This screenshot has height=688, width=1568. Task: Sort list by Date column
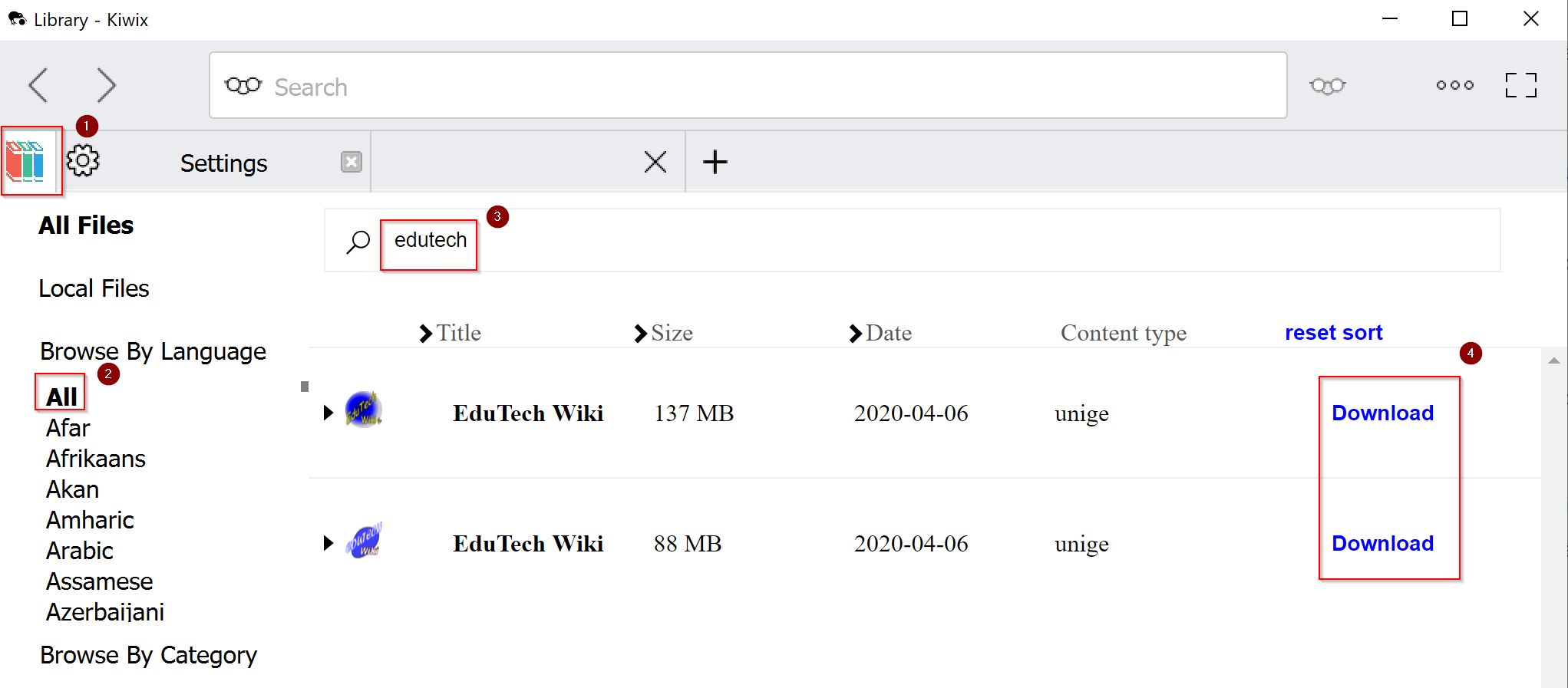[x=880, y=333]
